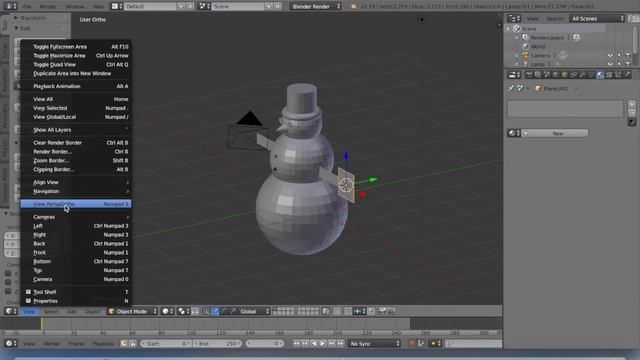Click the 3D manipulator toggle icon
The width and height of the screenshot is (640, 360).
(x=206, y=311)
